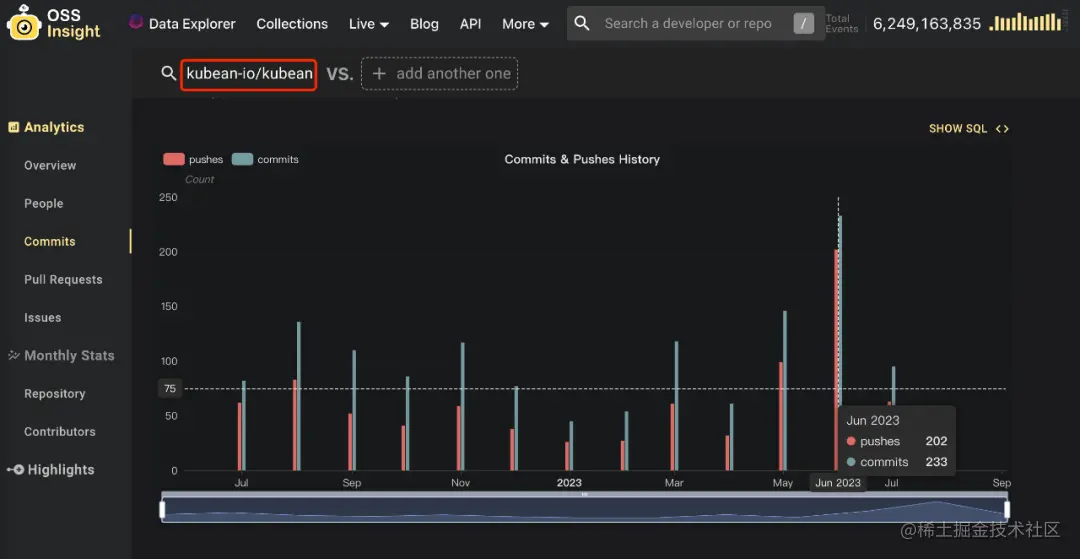The width and height of the screenshot is (1080, 559).
Task: Click the magnifier icon in the search bar
Action: (x=582, y=23)
